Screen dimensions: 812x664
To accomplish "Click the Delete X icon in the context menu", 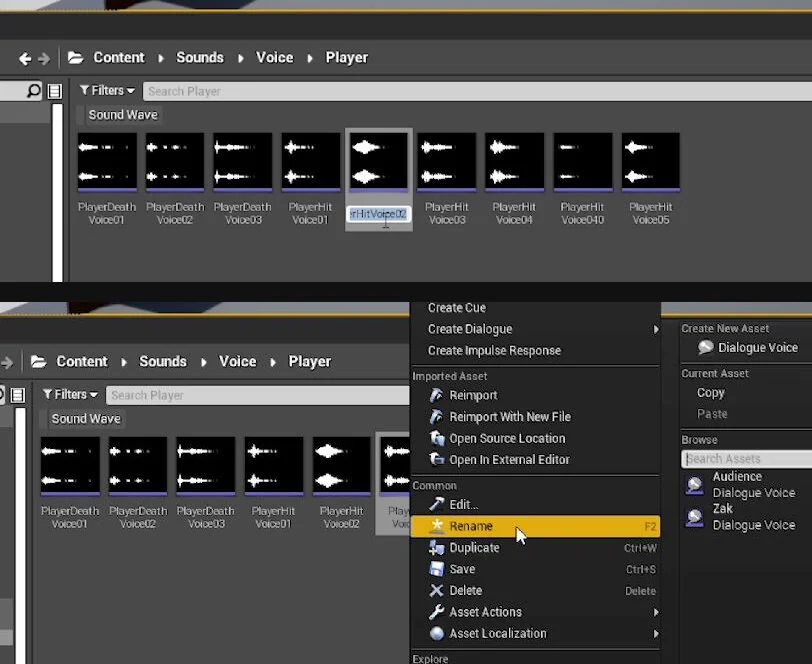I will point(436,590).
